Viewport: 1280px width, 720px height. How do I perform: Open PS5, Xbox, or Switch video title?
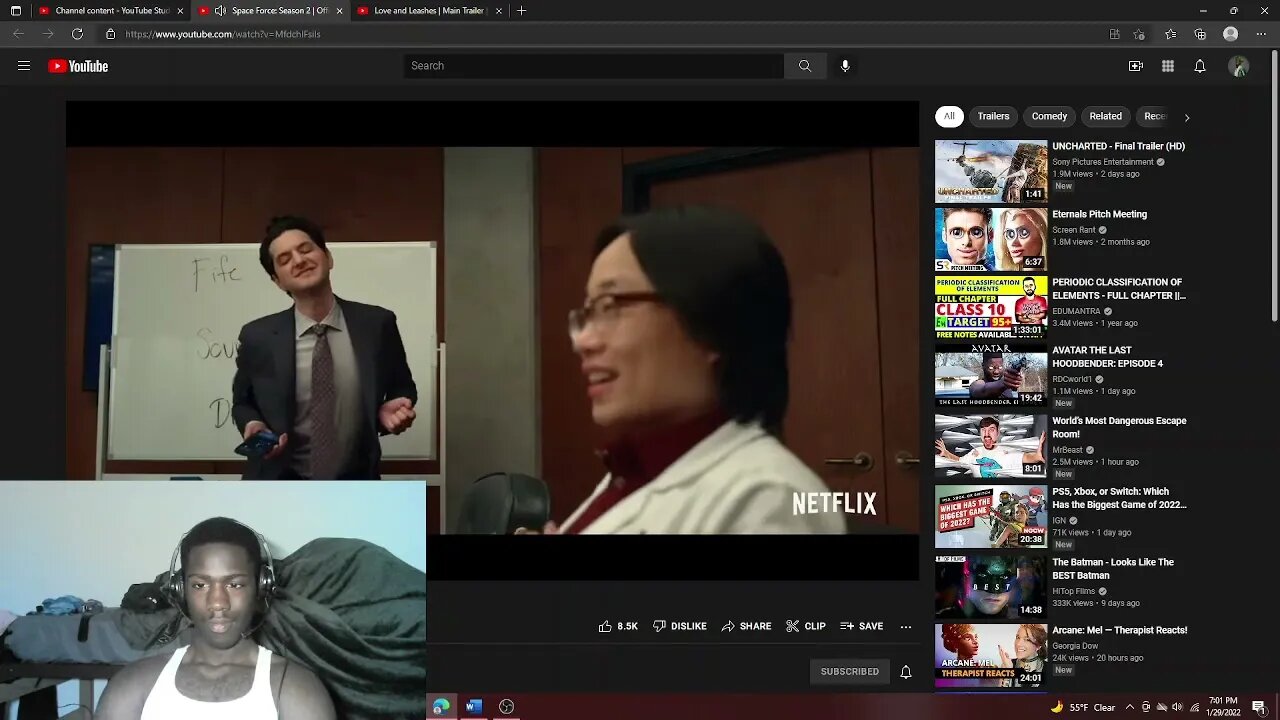tap(1119, 498)
